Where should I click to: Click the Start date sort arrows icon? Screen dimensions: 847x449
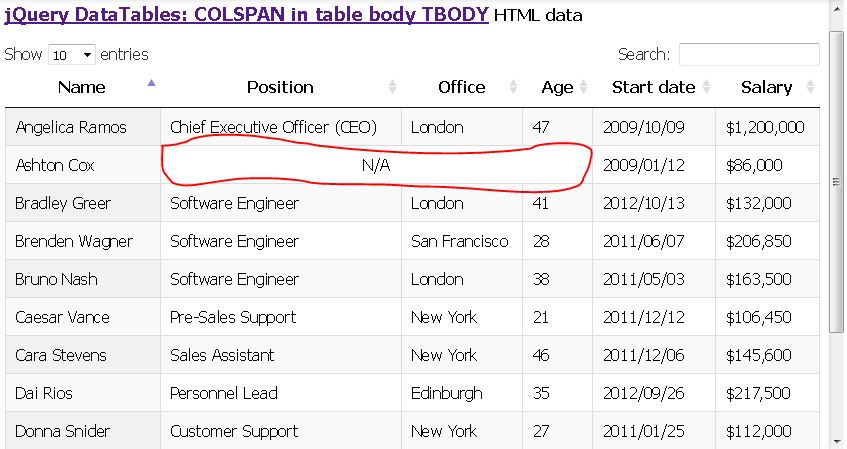pyautogui.click(x=706, y=87)
